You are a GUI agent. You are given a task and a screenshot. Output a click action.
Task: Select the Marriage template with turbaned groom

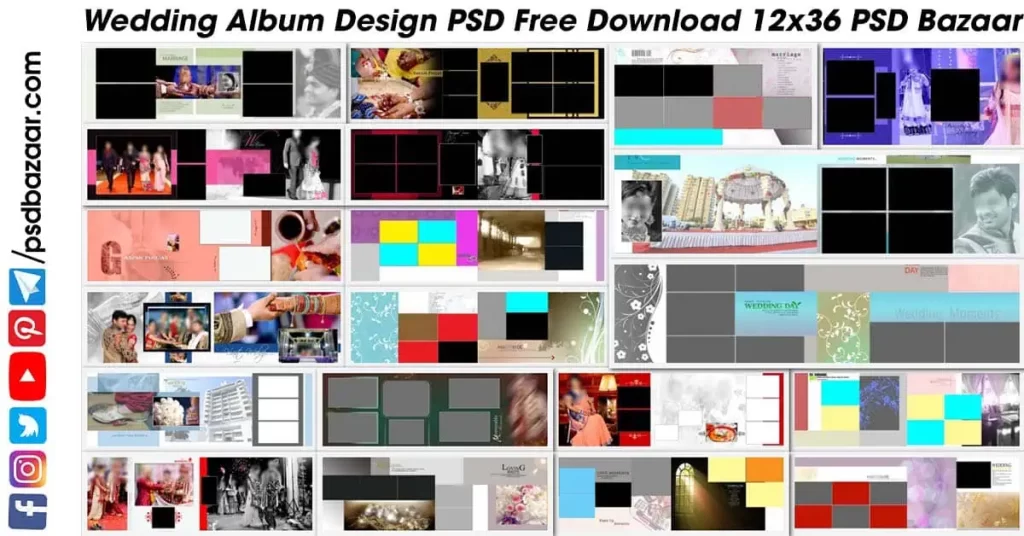point(214,83)
